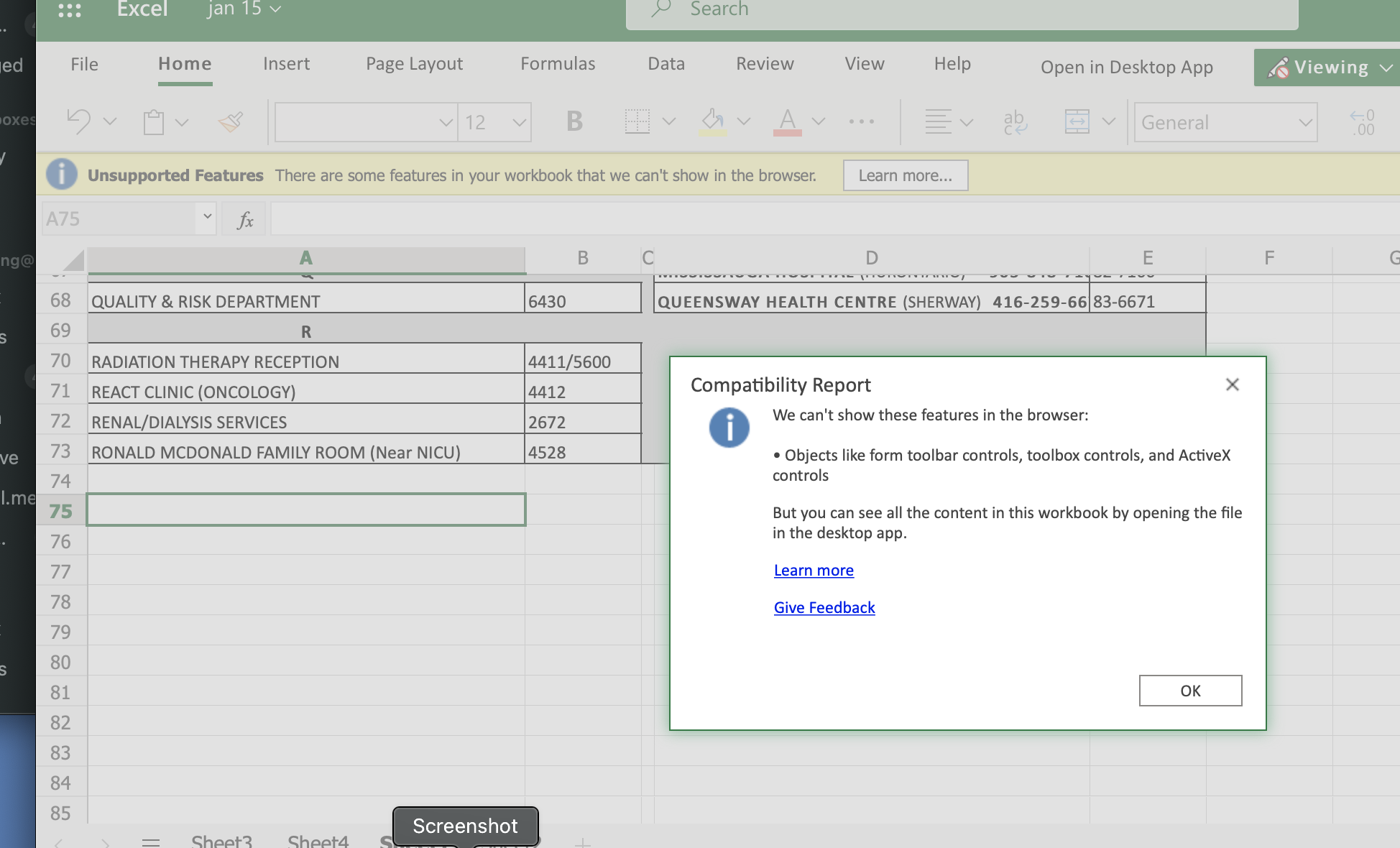Image resolution: width=1400 pixels, height=848 pixels.
Task: Switch to the Page Layout tab
Action: [x=414, y=64]
